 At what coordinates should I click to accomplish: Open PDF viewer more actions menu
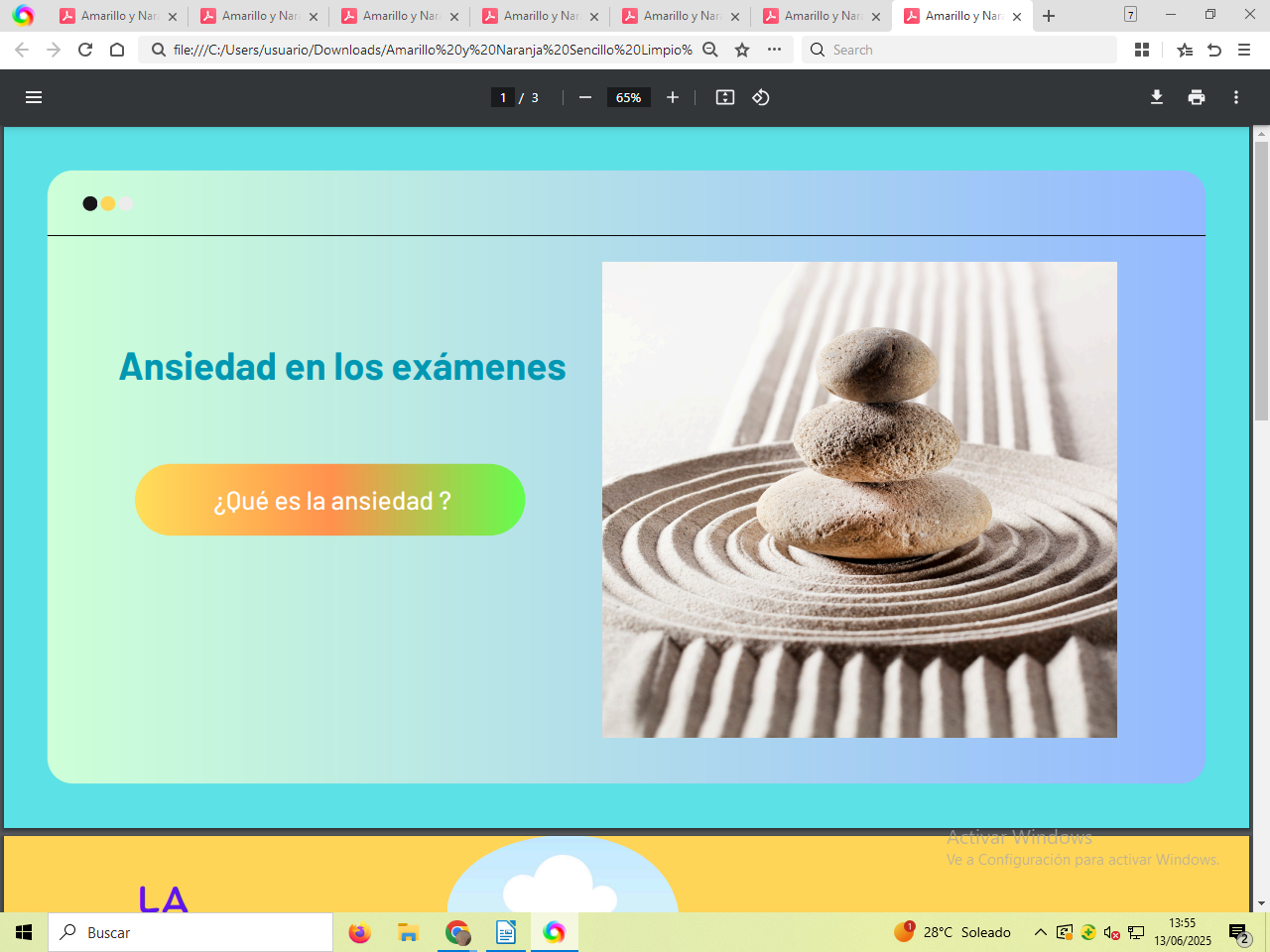pos(1236,97)
